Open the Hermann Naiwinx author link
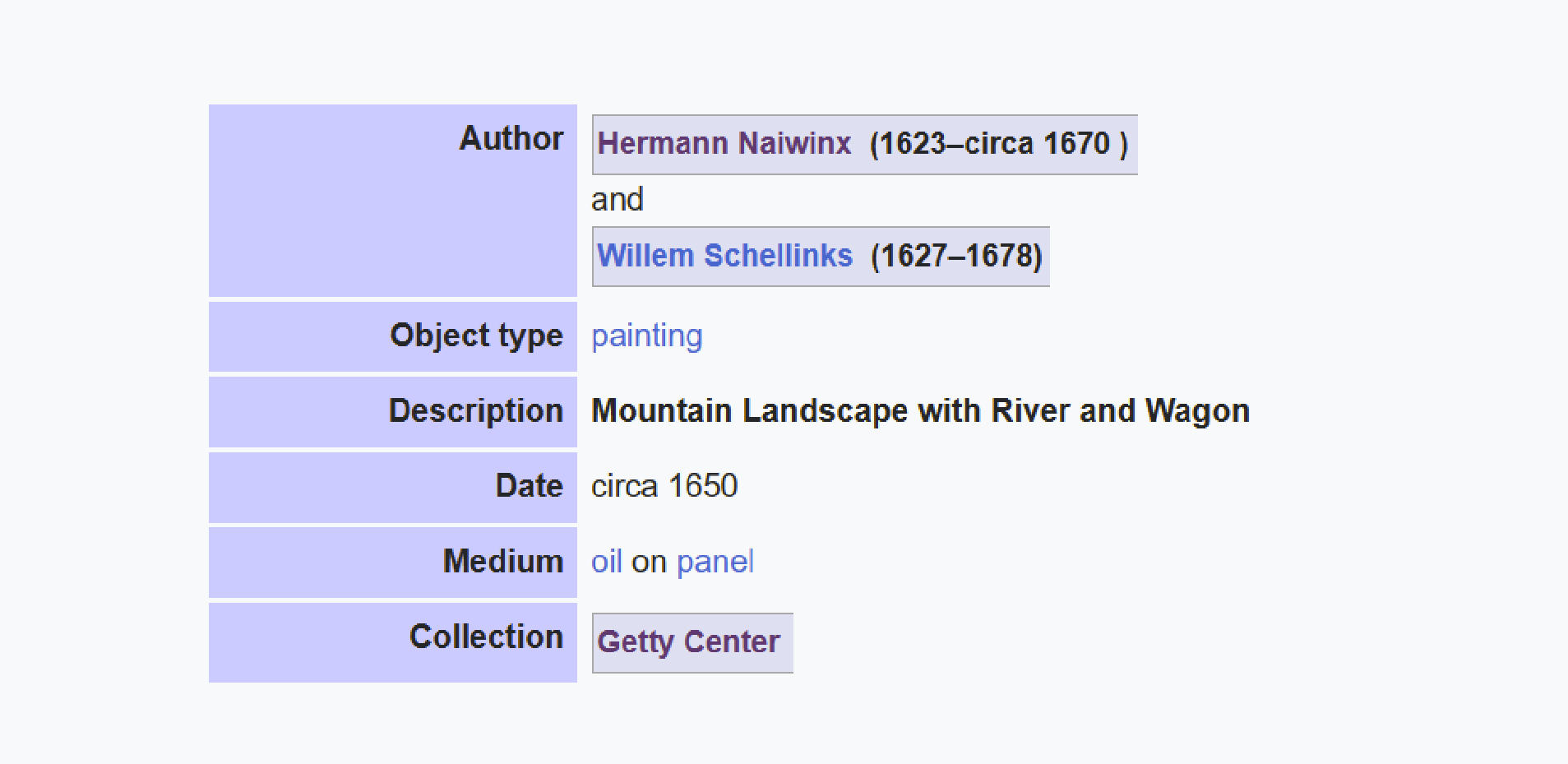Screen dimensions: 1568x764 [724, 144]
